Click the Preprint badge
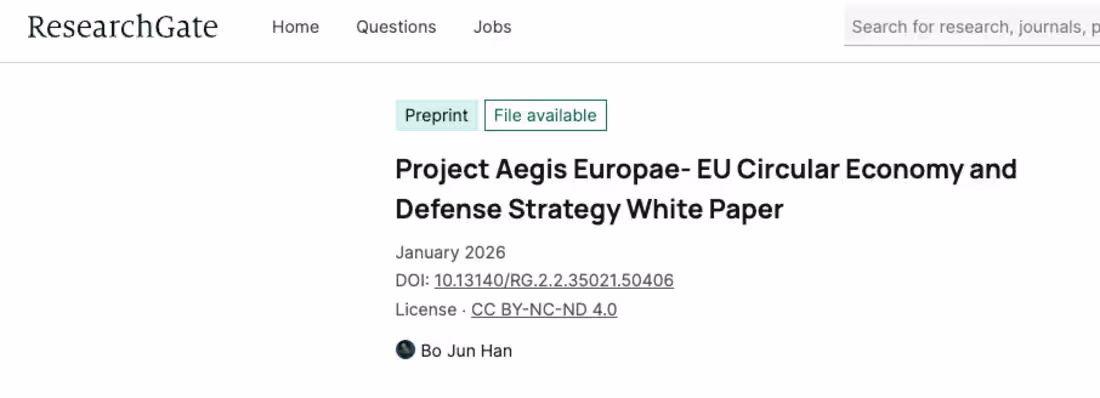 click(x=436, y=115)
